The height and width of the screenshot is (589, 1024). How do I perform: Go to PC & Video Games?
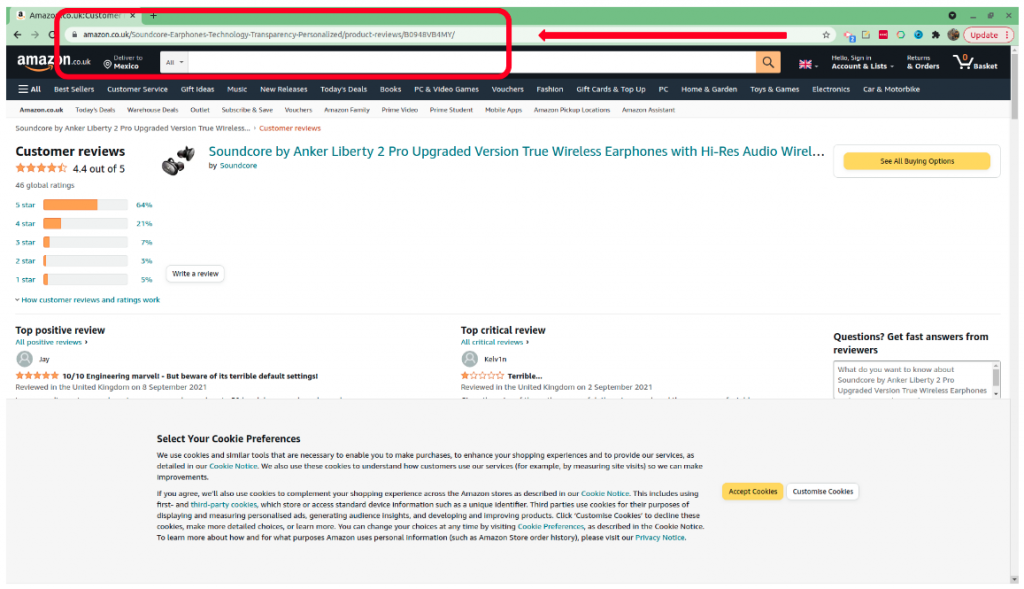[446, 89]
